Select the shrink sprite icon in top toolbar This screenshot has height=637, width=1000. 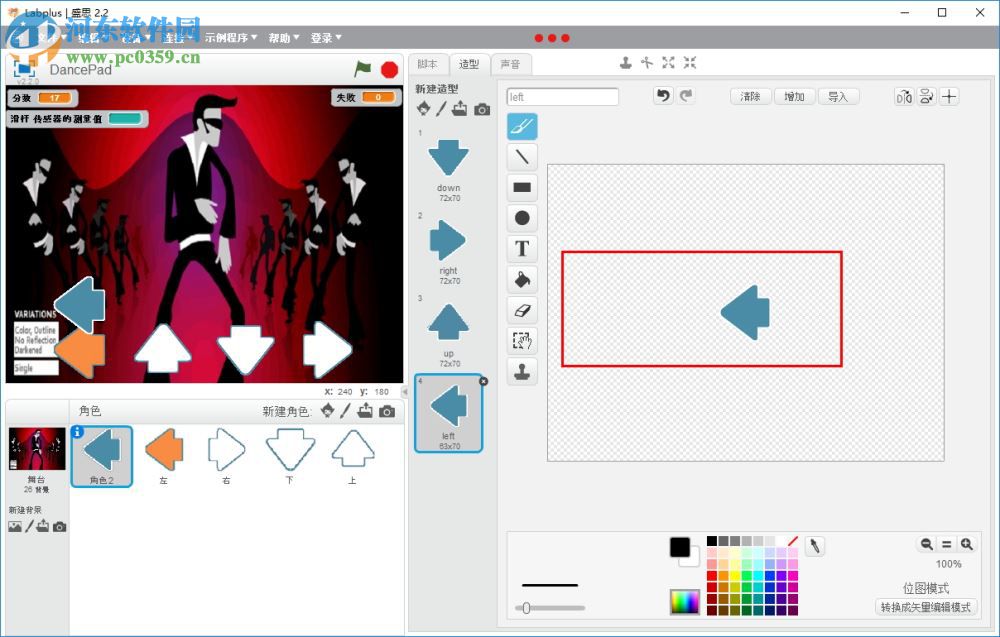(x=690, y=62)
